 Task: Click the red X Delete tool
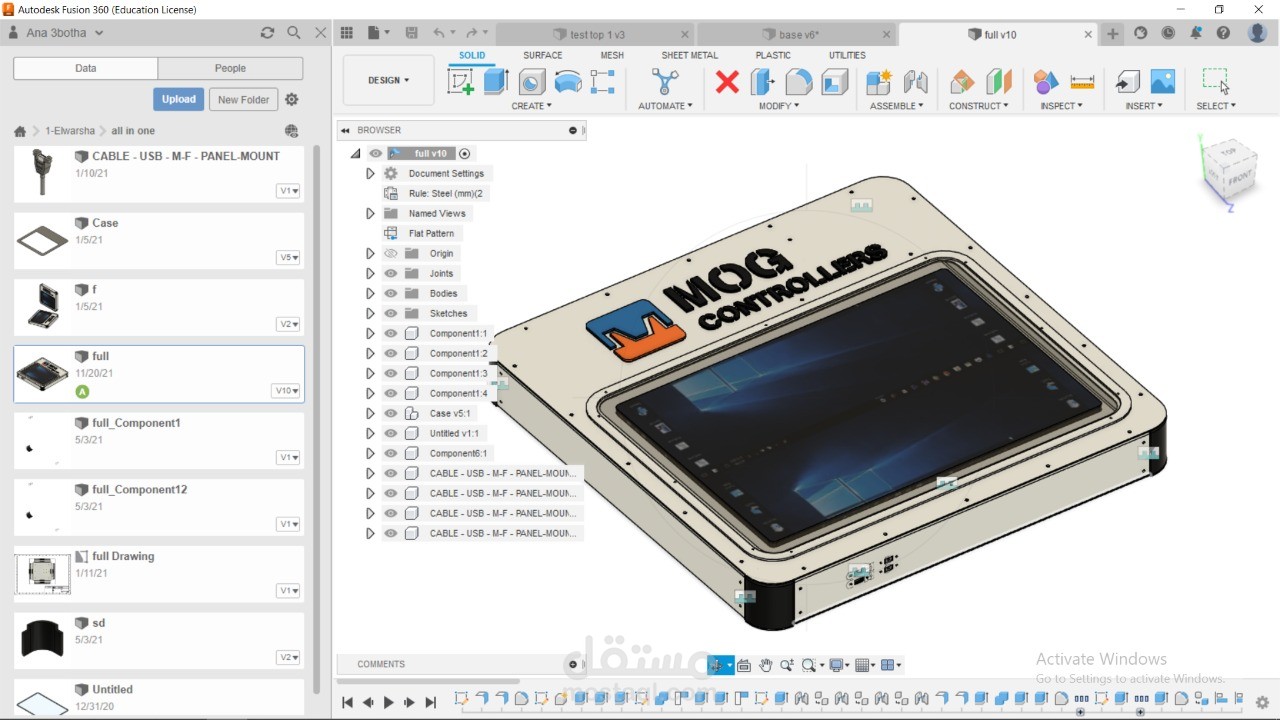727,82
